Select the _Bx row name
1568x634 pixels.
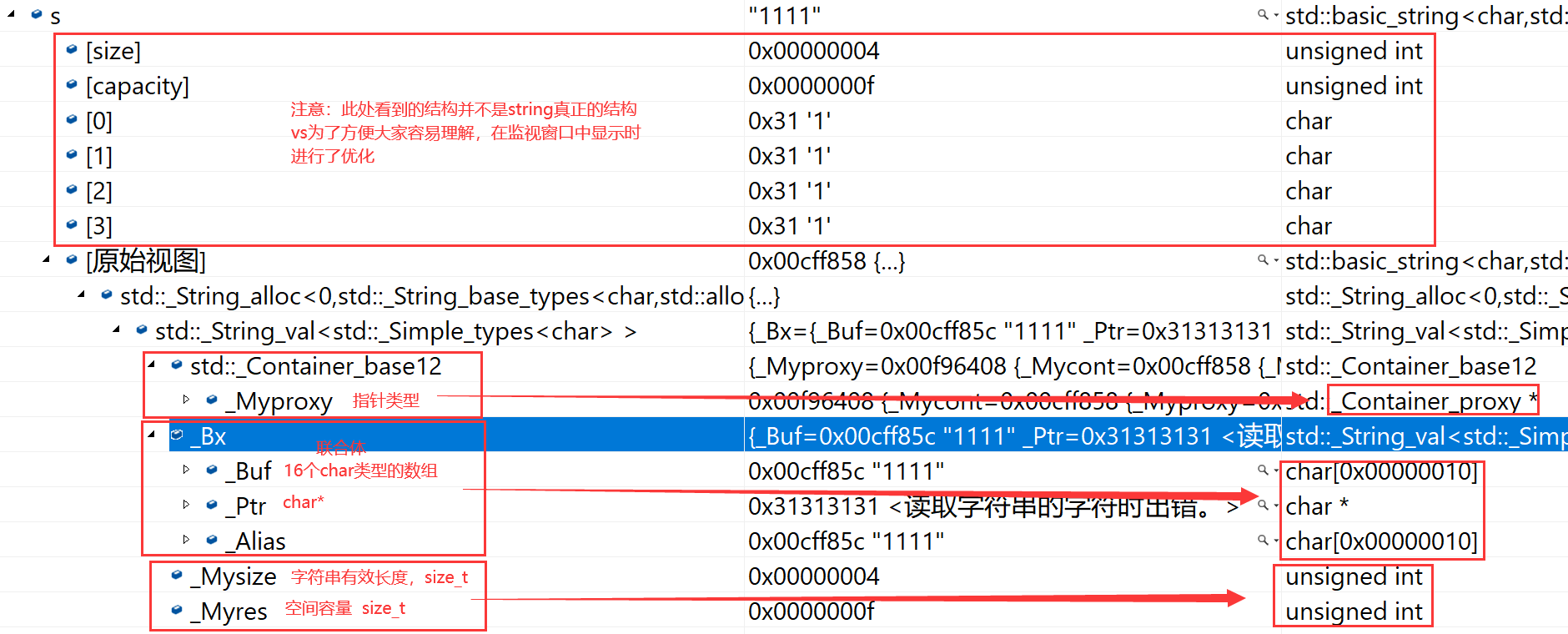pos(208,436)
